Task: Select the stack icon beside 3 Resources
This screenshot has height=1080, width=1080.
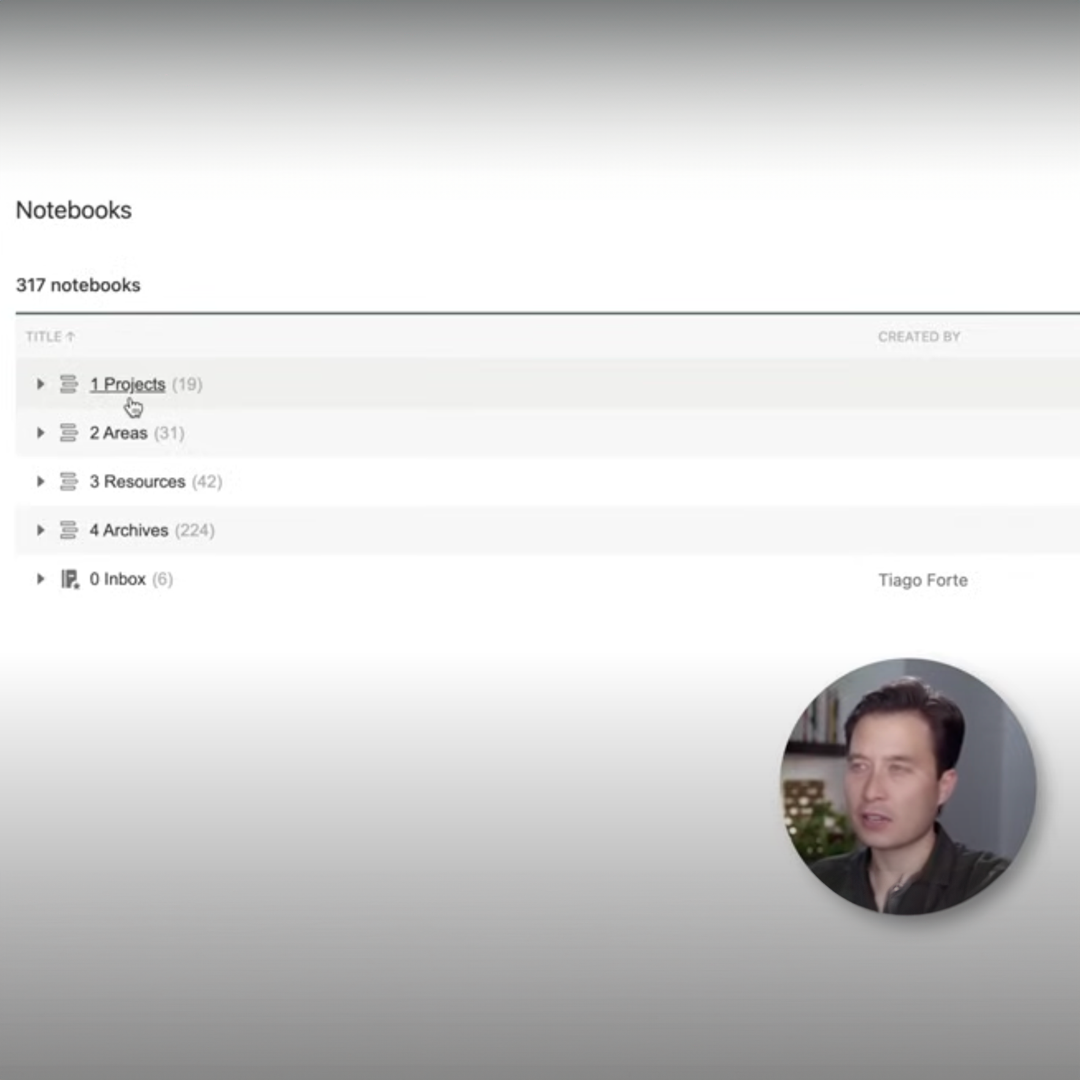Action: [68, 482]
